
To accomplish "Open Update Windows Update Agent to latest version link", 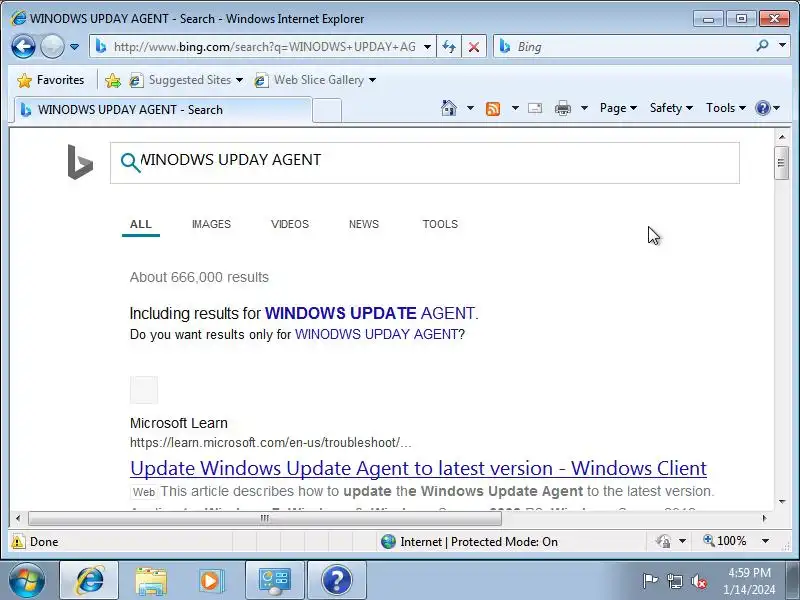I will tap(418, 468).
